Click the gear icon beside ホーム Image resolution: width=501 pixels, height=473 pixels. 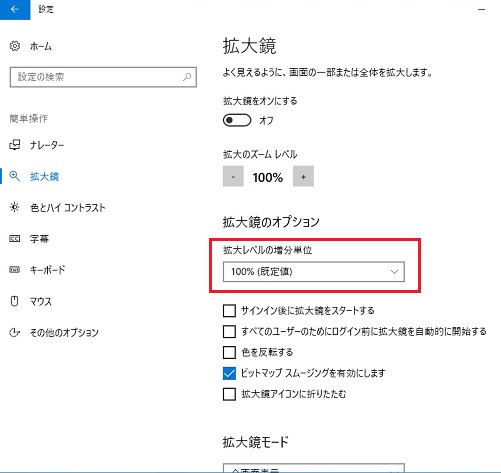click(x=15, y=46)
